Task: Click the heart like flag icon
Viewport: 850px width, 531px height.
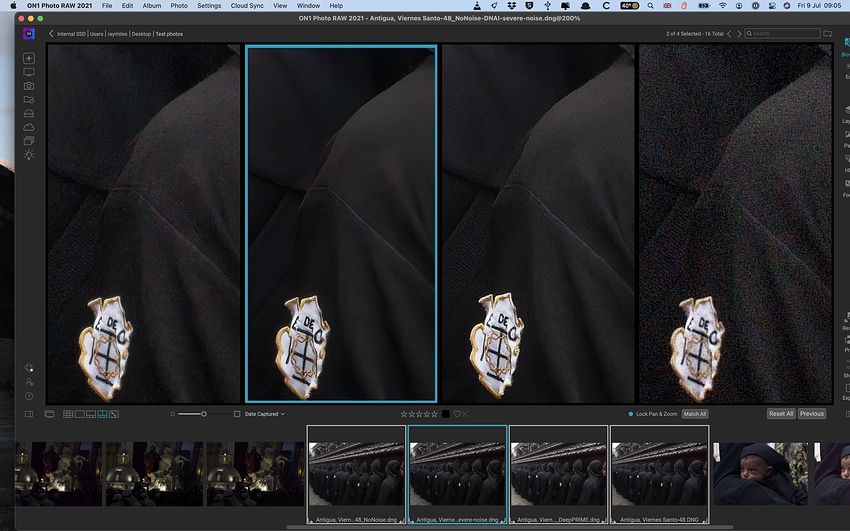Action: pyautogui.click(x=457, y=414)
